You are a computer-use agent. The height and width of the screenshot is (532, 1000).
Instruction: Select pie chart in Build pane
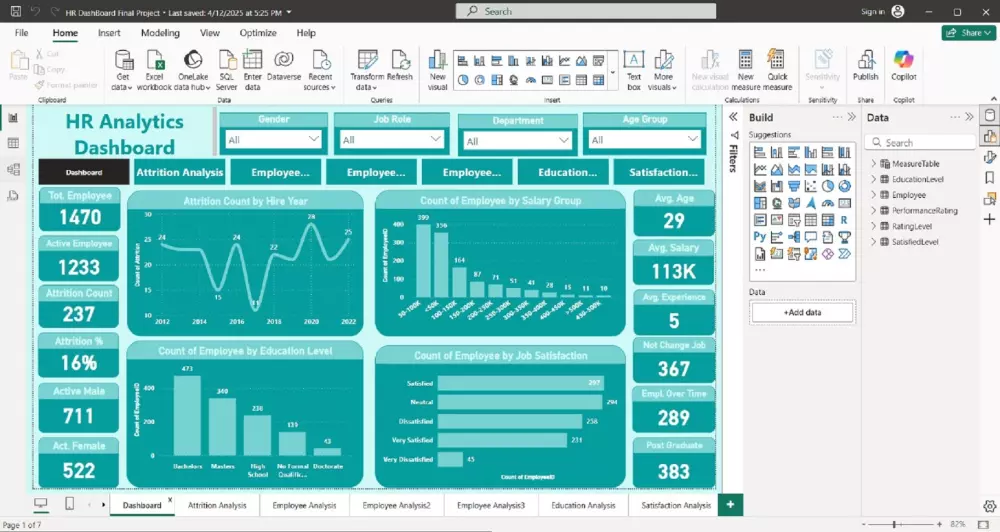[828, 186]
